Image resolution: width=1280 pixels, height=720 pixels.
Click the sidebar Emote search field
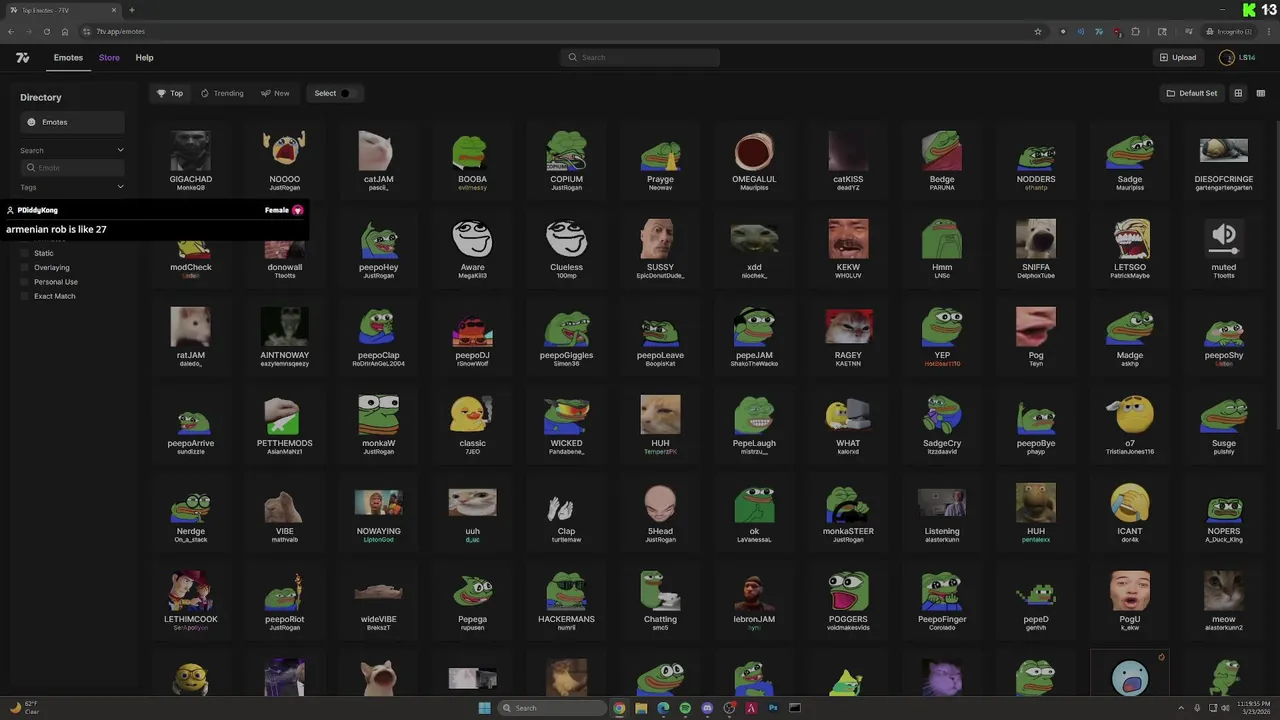(72, 168)
